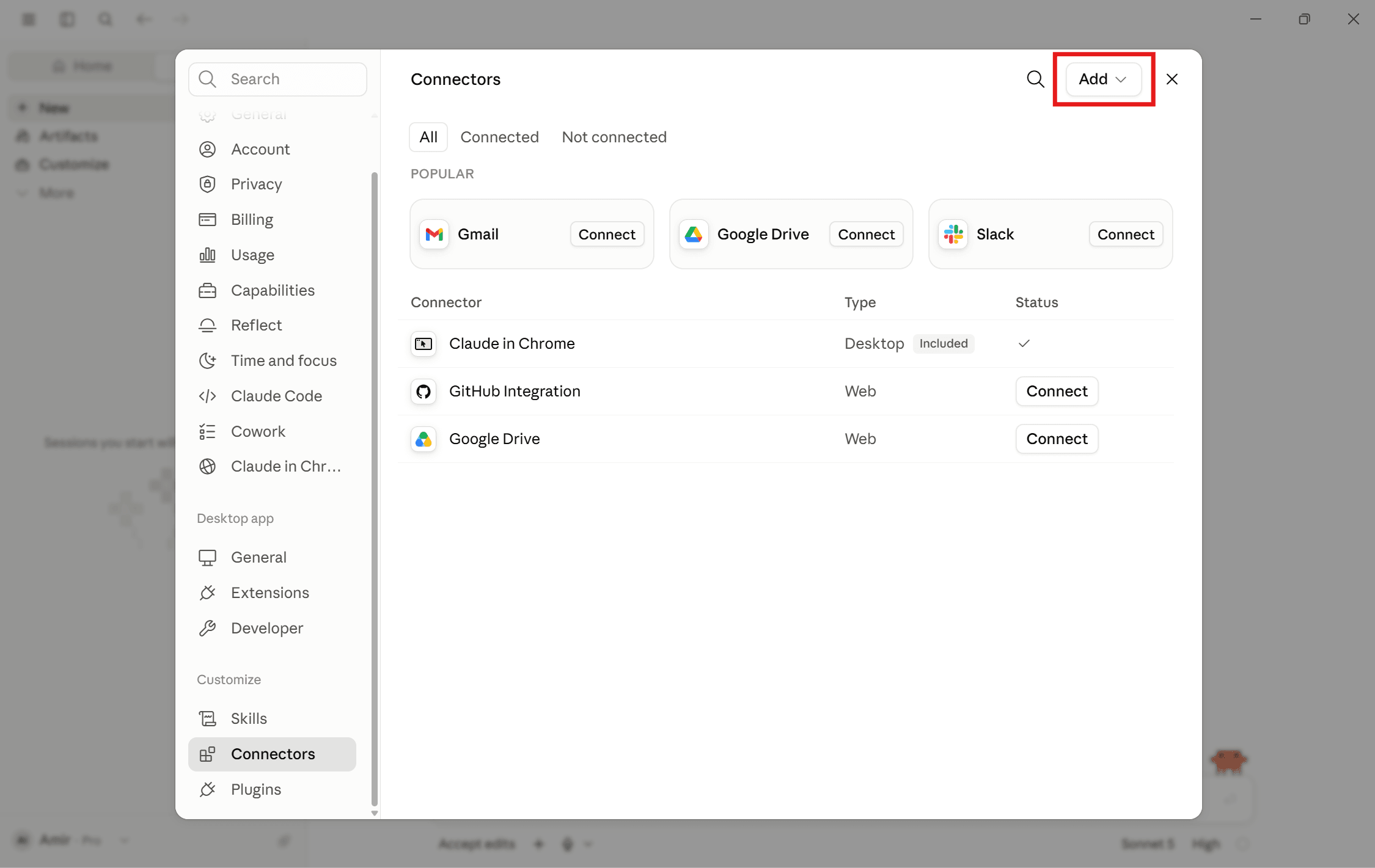The height and width of the screenshot is (868, 1375).
Task: Open Account settings
Action: tap(272, 149)
